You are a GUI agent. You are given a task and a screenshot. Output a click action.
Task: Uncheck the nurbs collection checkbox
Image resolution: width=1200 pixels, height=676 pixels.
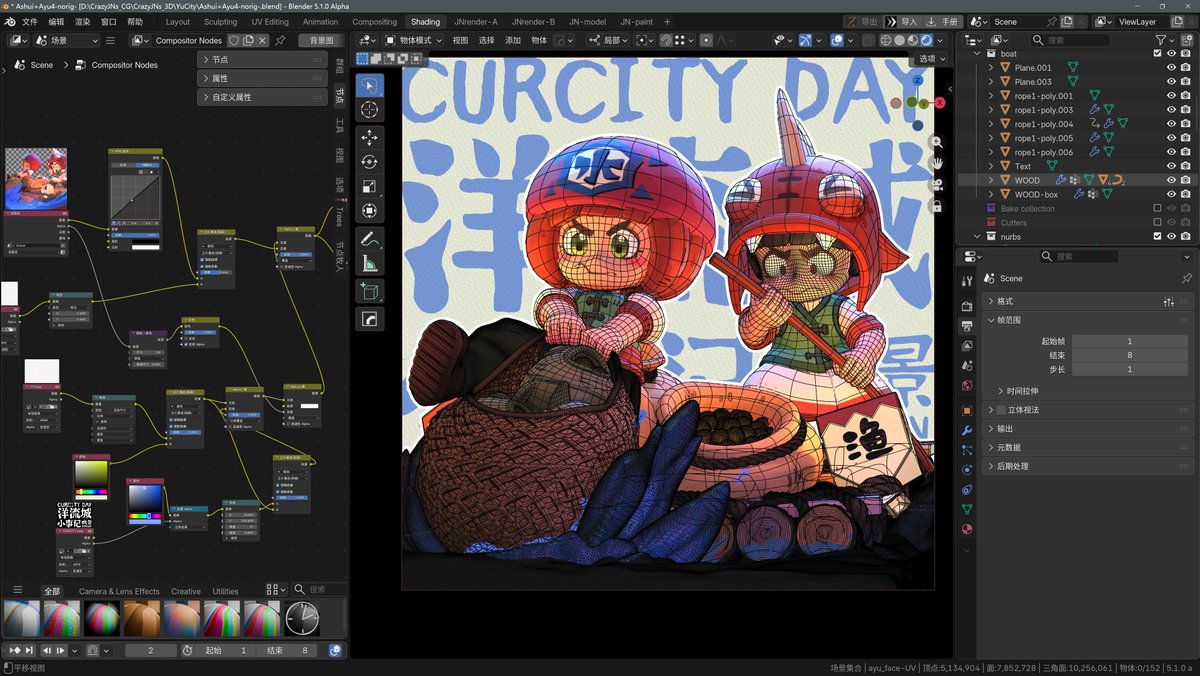click(x=1157, y=236)
